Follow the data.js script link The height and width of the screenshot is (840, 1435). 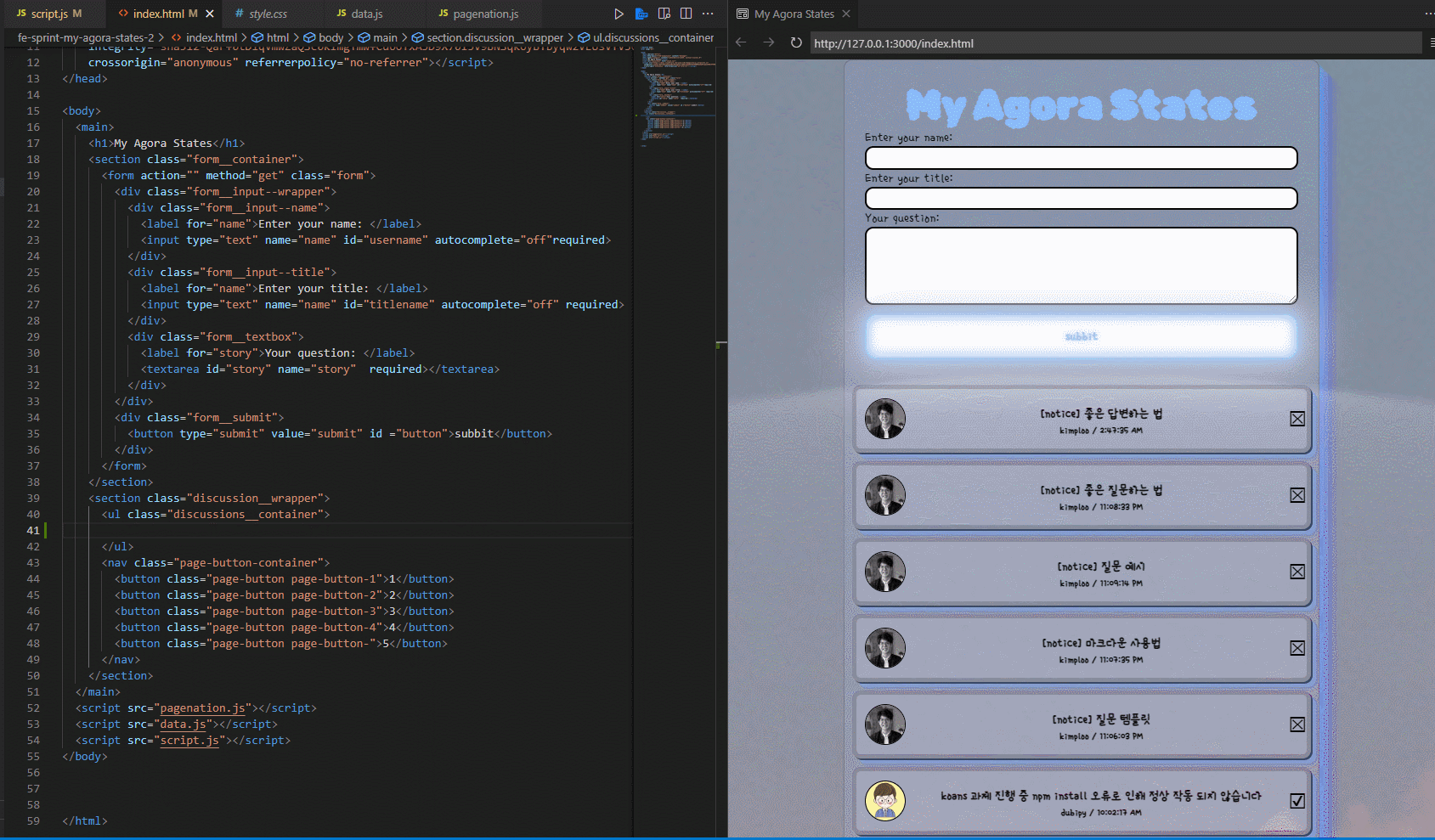(x=184, y=724)
